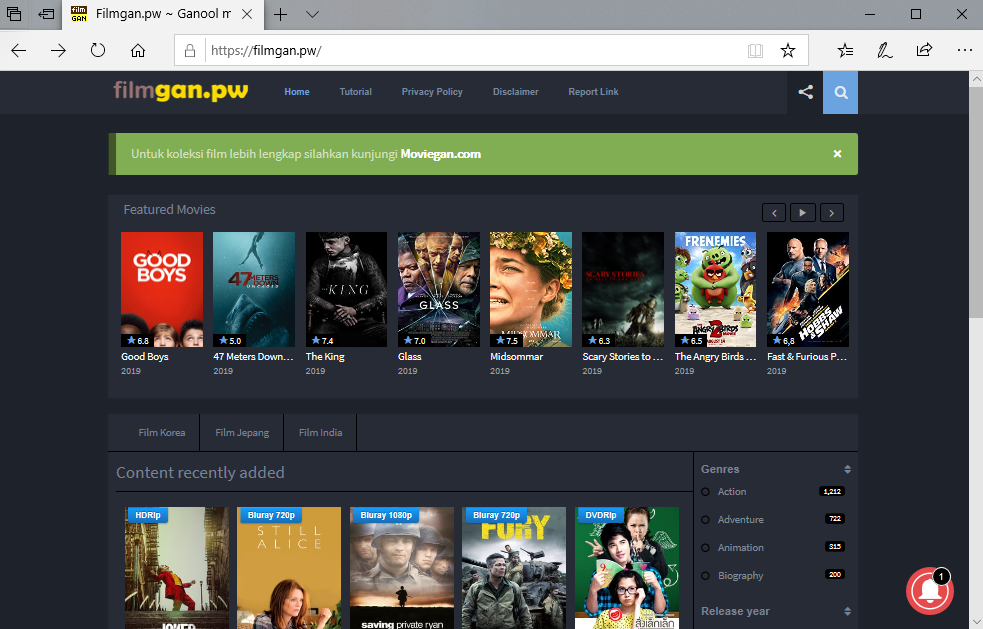The height and width of the screenshot is (629, 983).
Task: Open the browser Settings and more menu
Action: pyautogui.click(x=965, y=50)
